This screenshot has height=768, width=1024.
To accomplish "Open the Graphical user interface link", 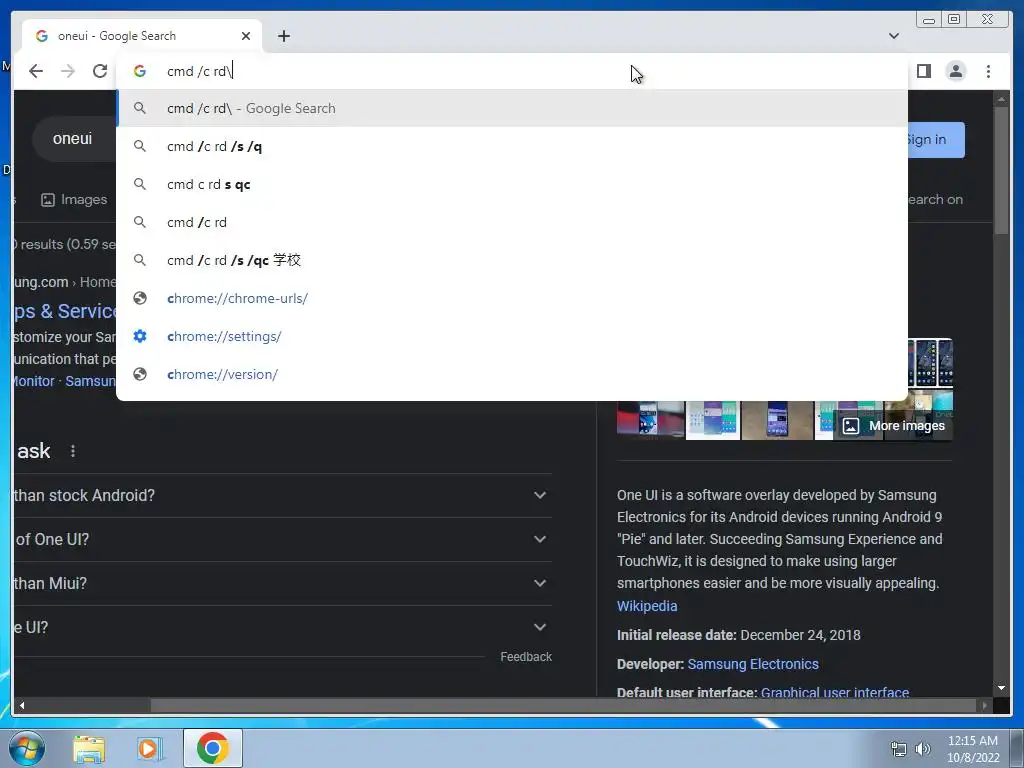I will pyautogui.click(x=835, y=692).
